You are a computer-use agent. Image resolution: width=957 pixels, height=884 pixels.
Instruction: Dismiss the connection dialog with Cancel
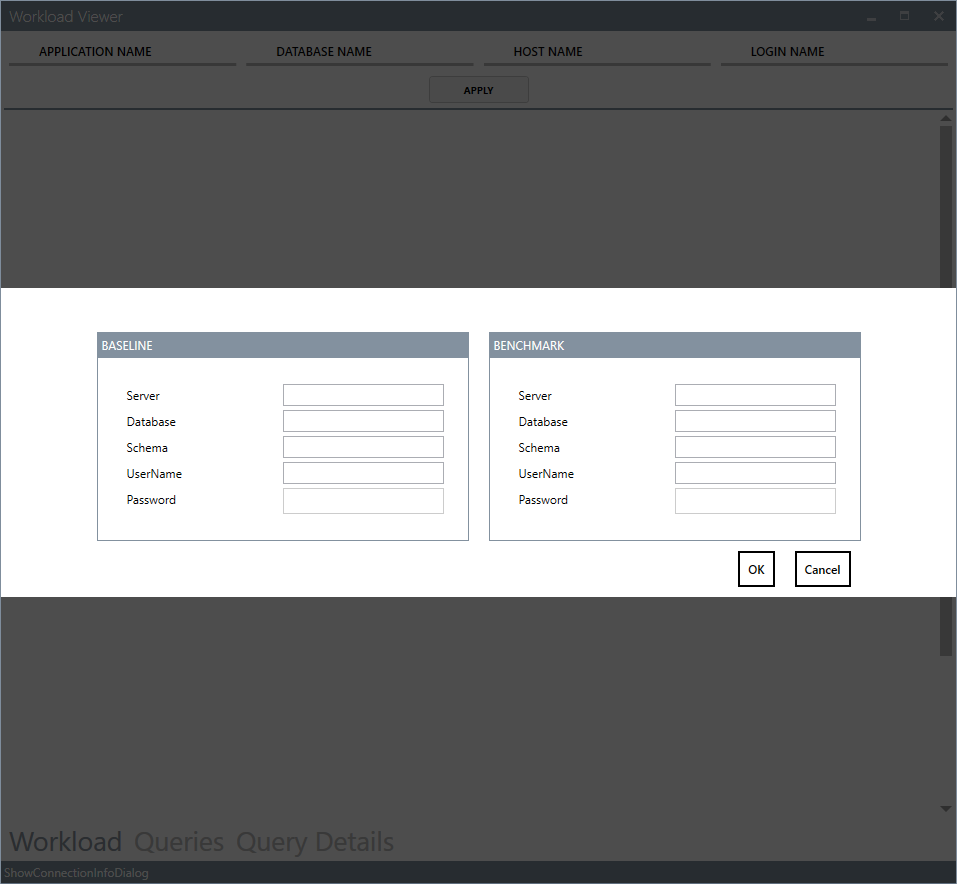tap(822, 569)
